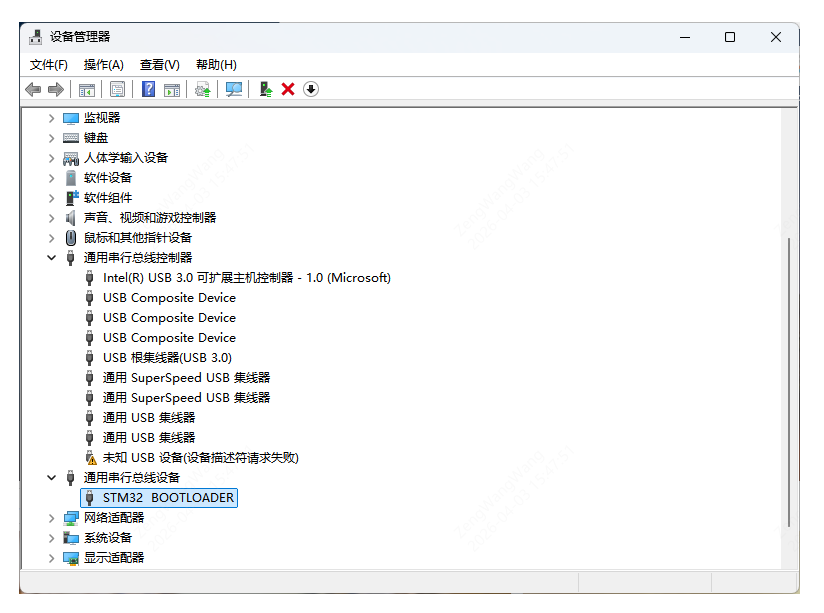Select the STM32 BOOTLOADER device

point(158,497)
